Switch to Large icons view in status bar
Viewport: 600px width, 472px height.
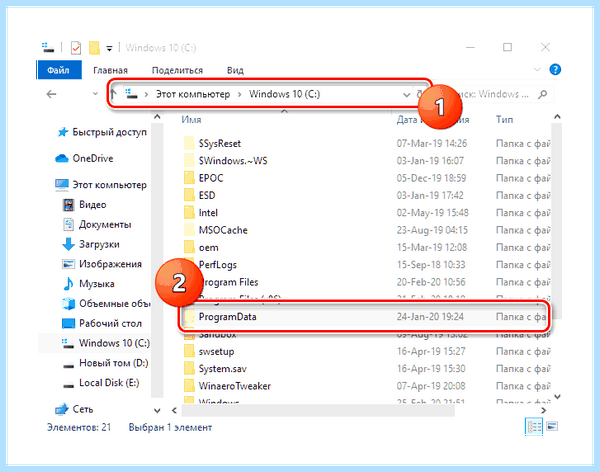pyautogui.click(x=552, y=426)
